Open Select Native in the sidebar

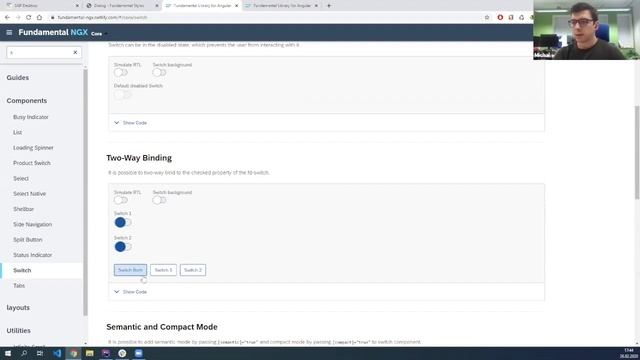coord(29,194)
